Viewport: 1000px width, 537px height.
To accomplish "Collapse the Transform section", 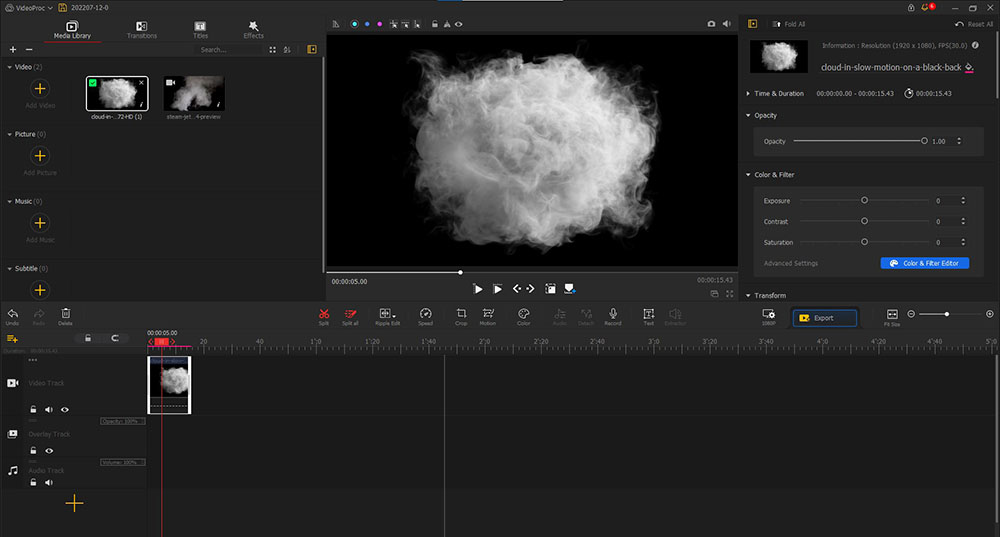I will coord(748,296).
